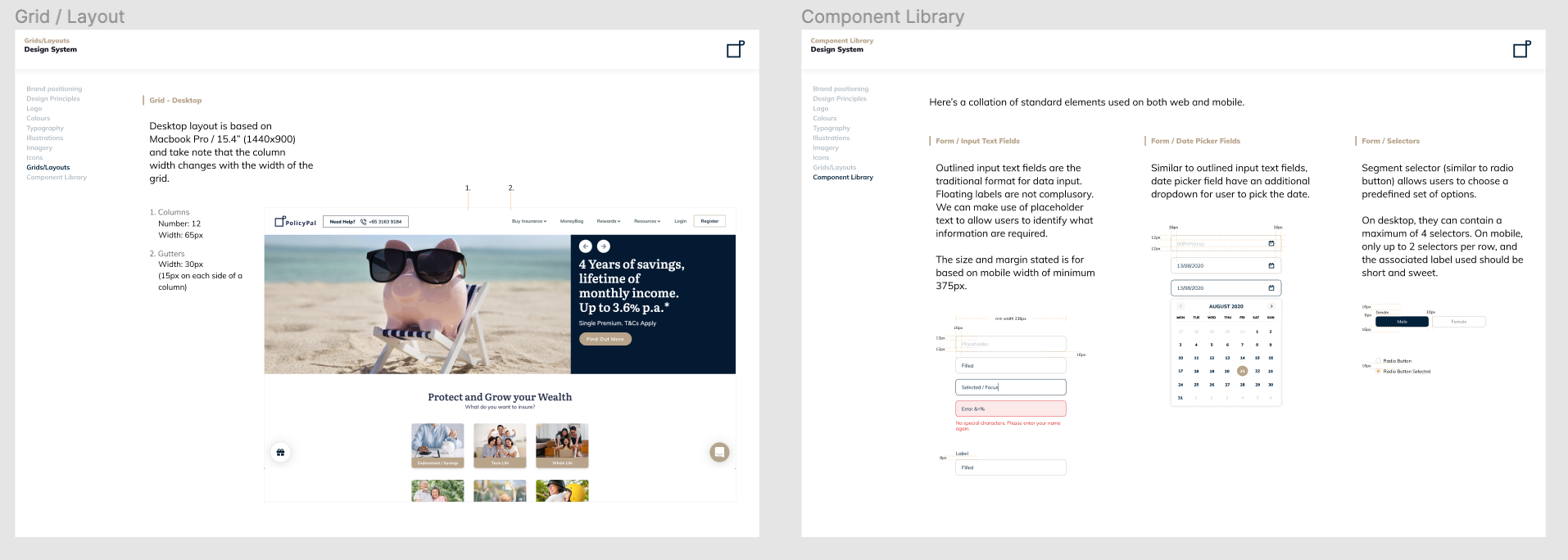Image resolution: width=1568 pixels, height=560 pixels.
Task: Open Design Principles in Component Library sidebar
Action: pyautogui.click(x=840, y=99)
